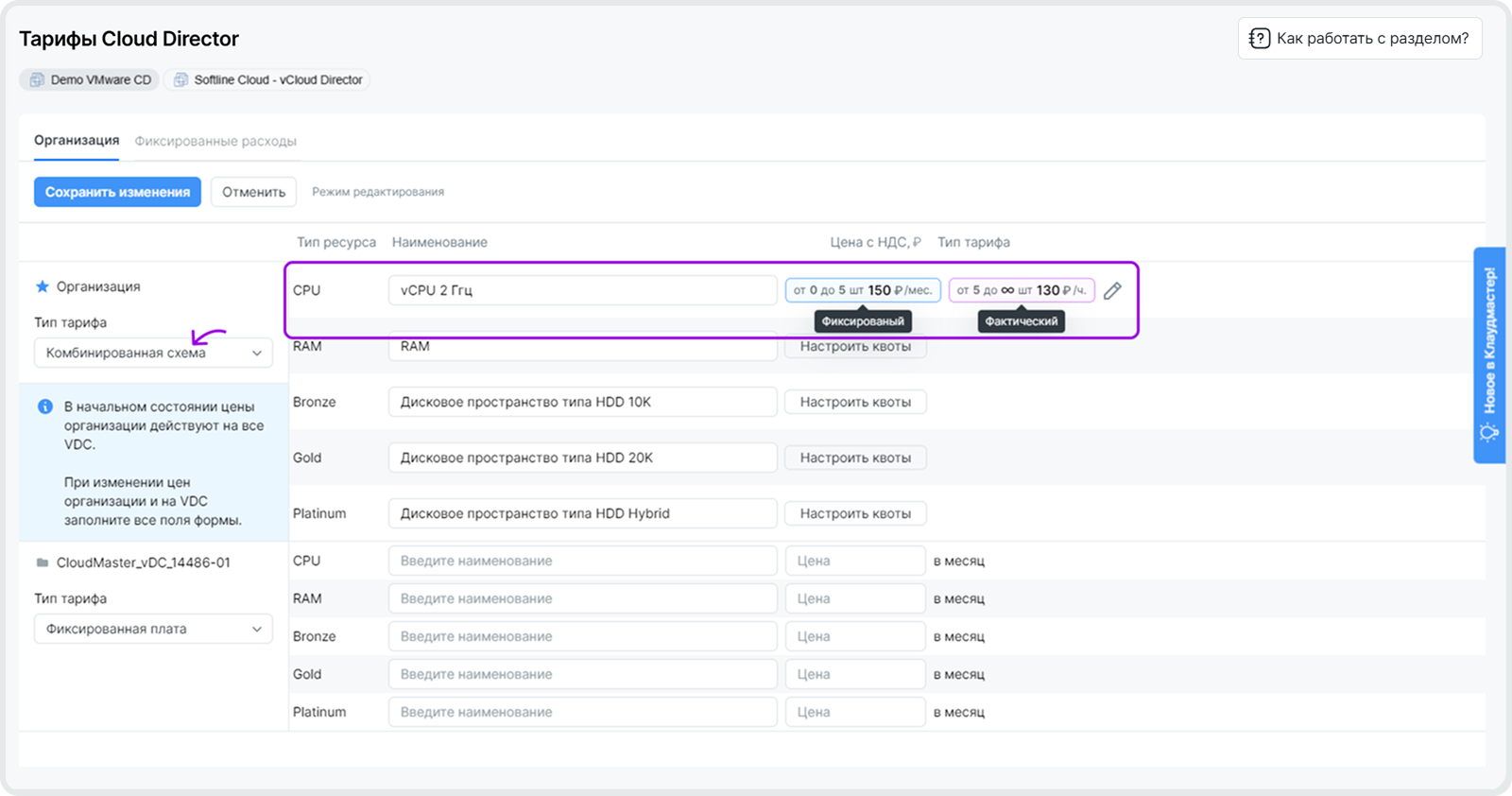Select the Организация tab

click(77, 141)
